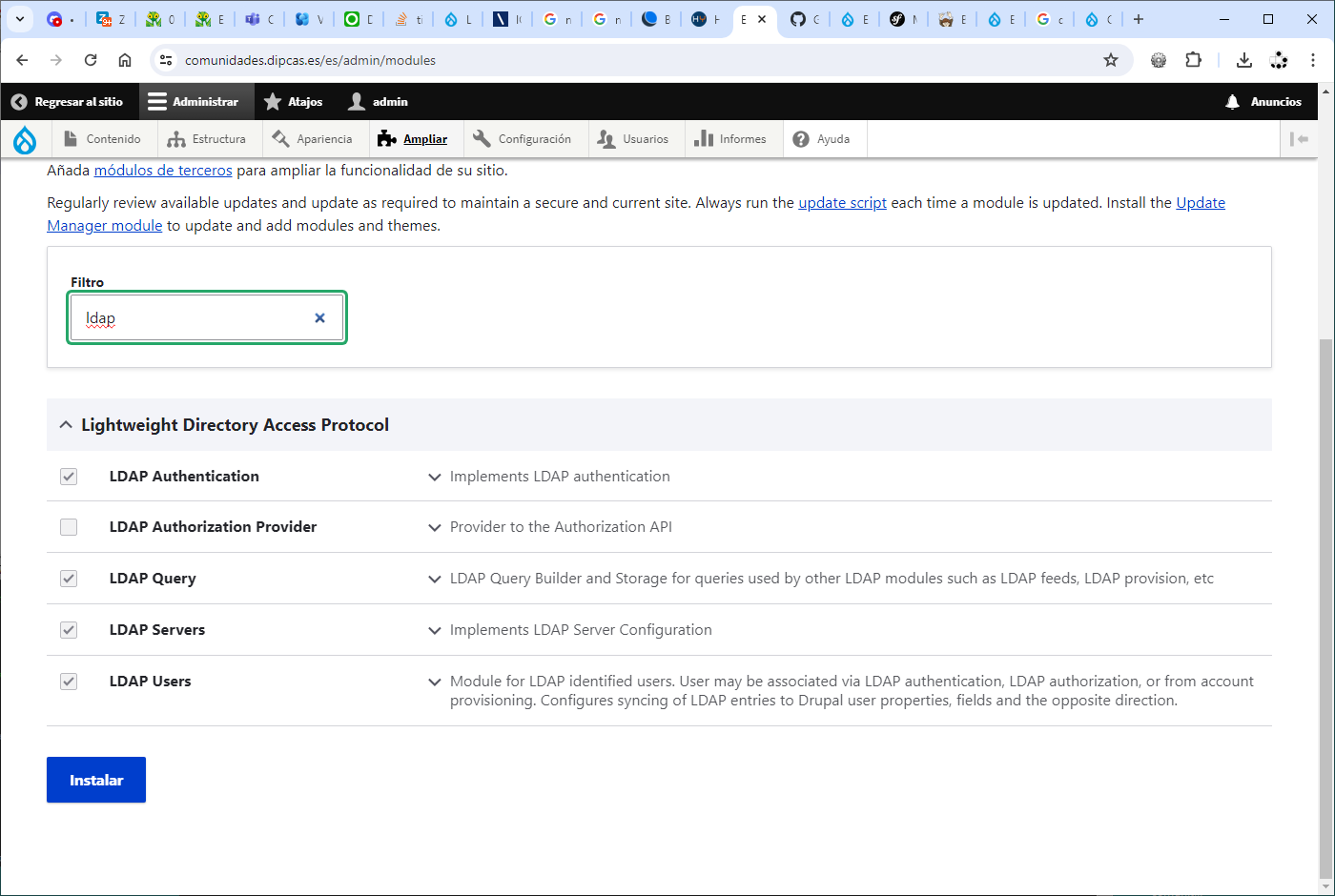The height and width of the screenshot is (896, 1335).
Task: Toggle LDAP Servers checkbox
Action: [69, 630]
